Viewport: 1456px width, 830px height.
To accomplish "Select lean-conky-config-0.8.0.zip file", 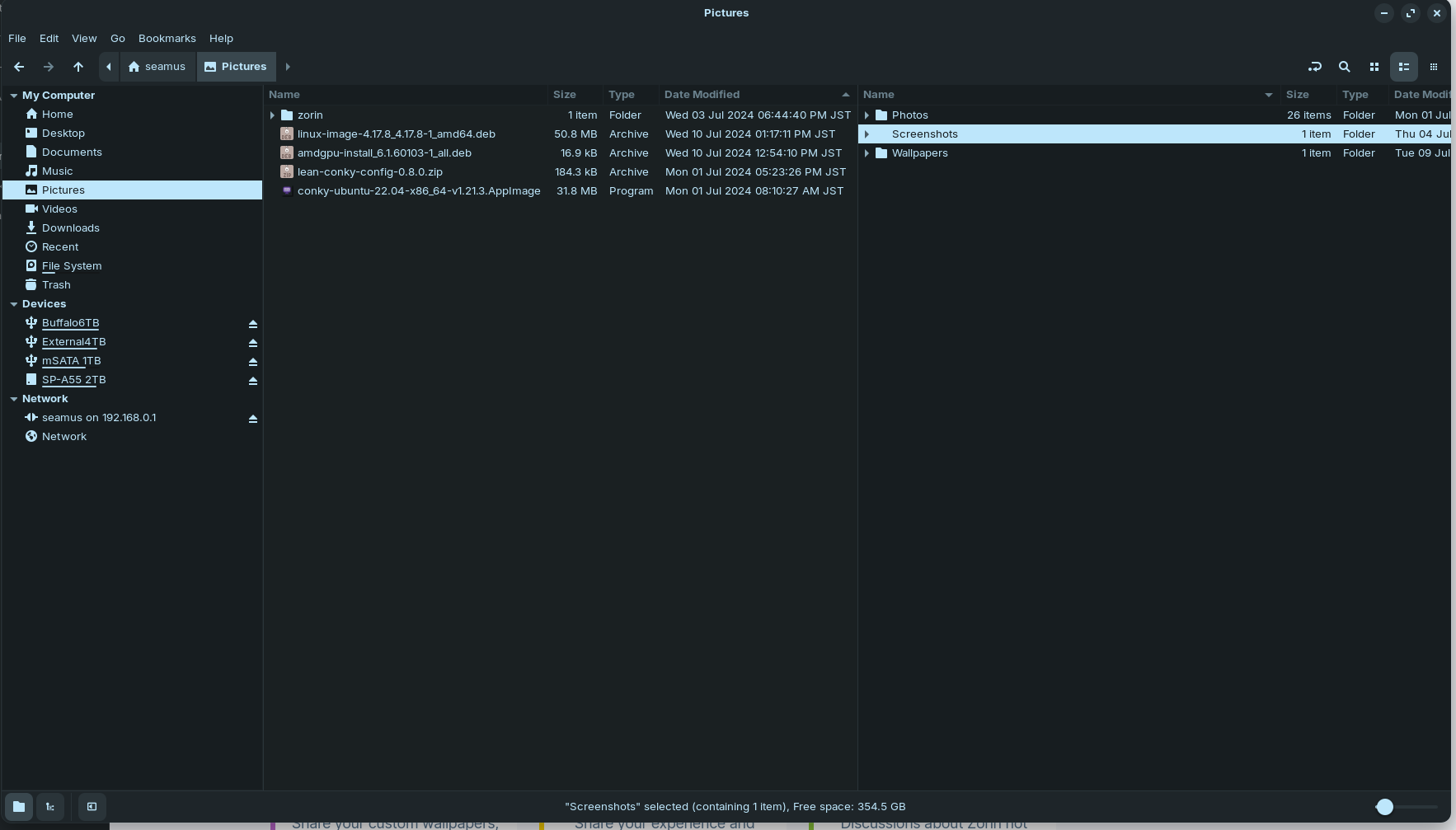I will [x=369, y=172].
